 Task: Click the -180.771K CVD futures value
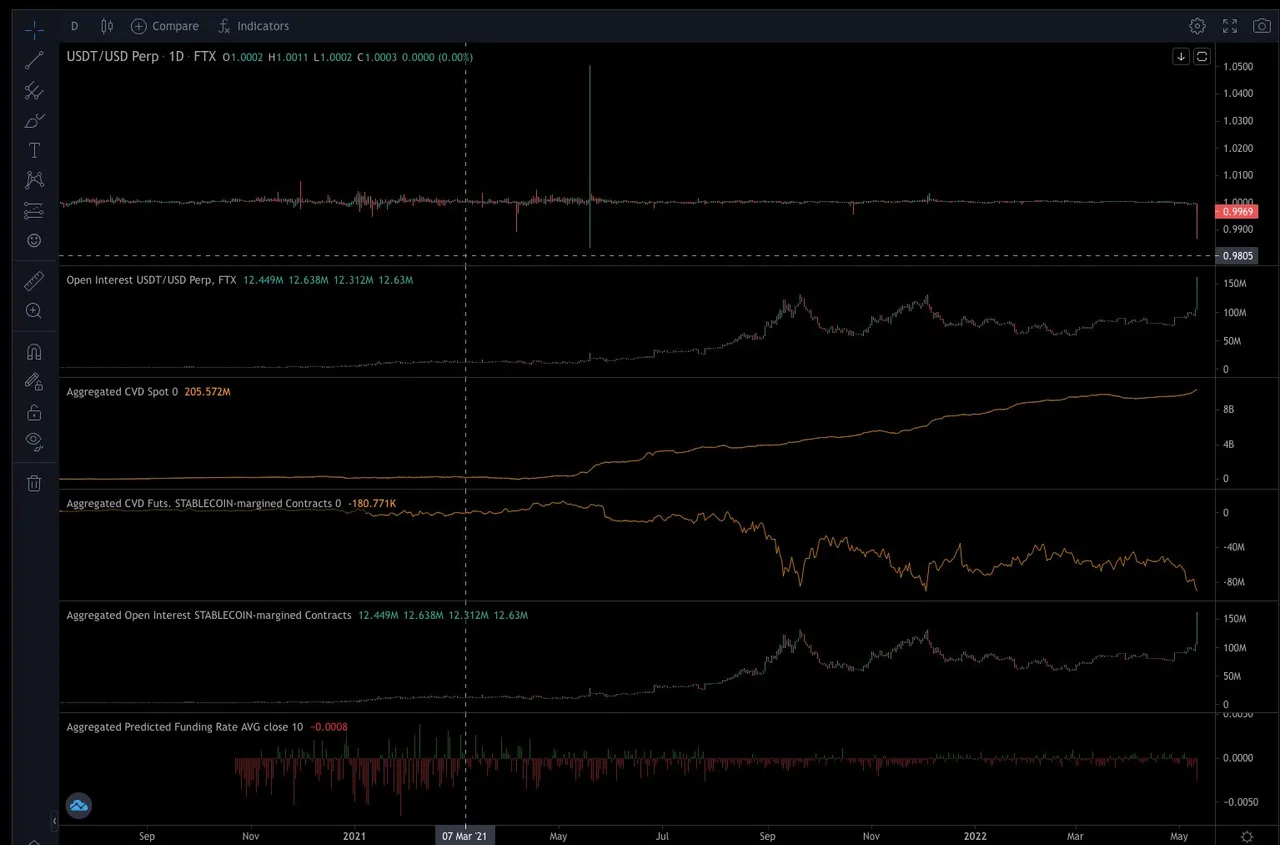(371, 503)
